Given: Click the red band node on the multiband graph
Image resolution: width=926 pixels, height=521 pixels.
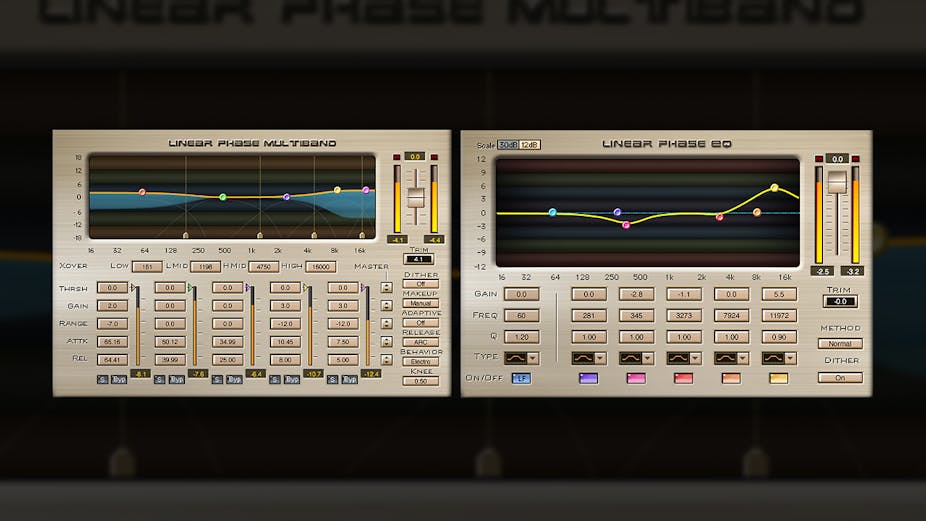Looking at the screenshot, I should [x=142, y=191].
